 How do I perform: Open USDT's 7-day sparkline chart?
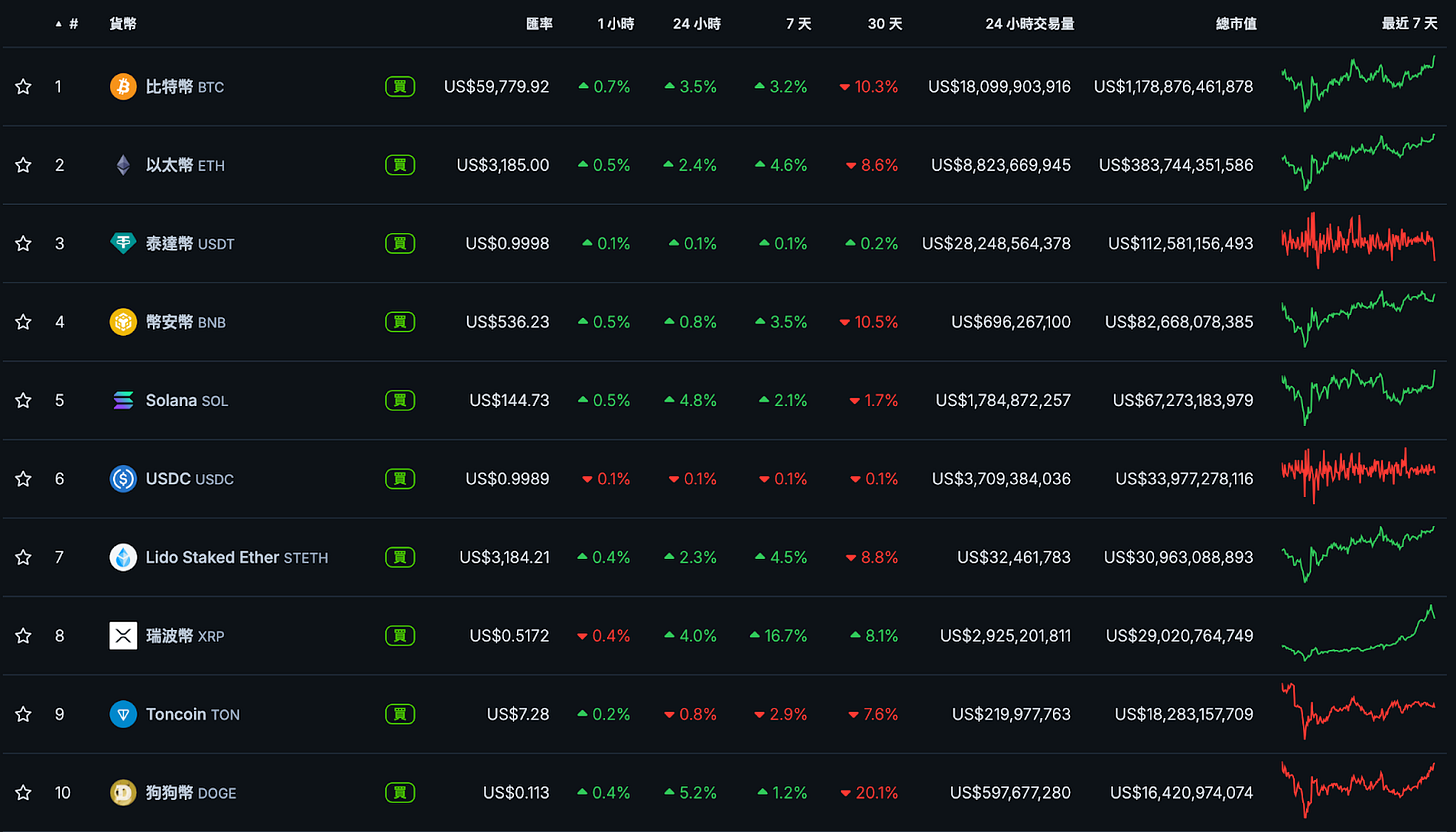(1358, 241)
